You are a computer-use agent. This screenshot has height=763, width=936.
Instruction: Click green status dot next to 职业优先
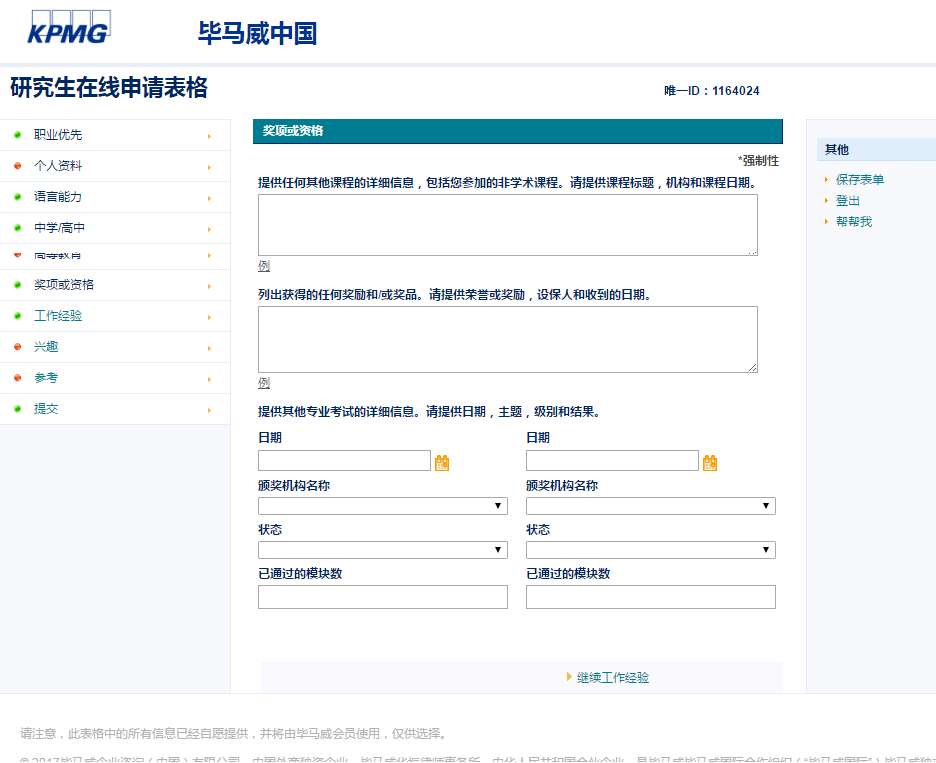click(x=17, y=135)
